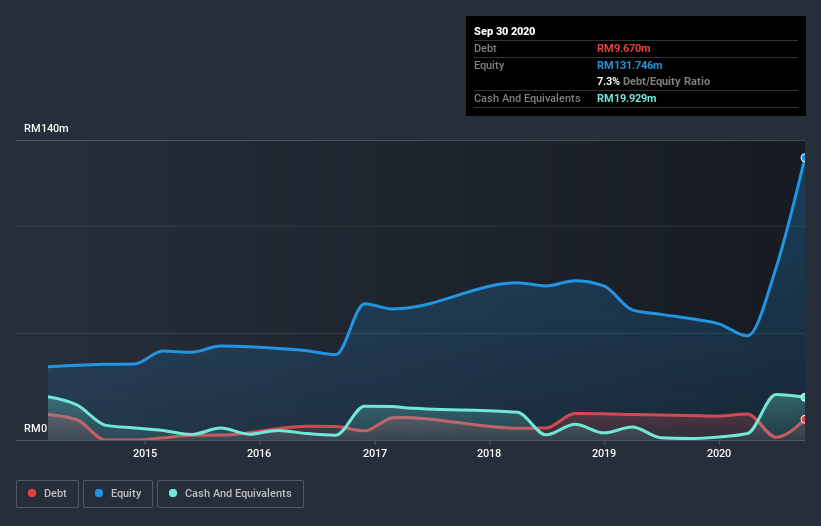Image resolution: width=821 pixels, height=526 pixels.
Task: Click the Debt endpoint marker on chart
Action: click(x=804, y=419)
